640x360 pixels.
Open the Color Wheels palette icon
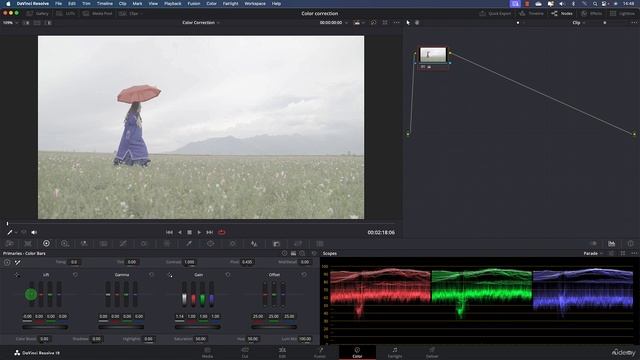pos(46,244)
